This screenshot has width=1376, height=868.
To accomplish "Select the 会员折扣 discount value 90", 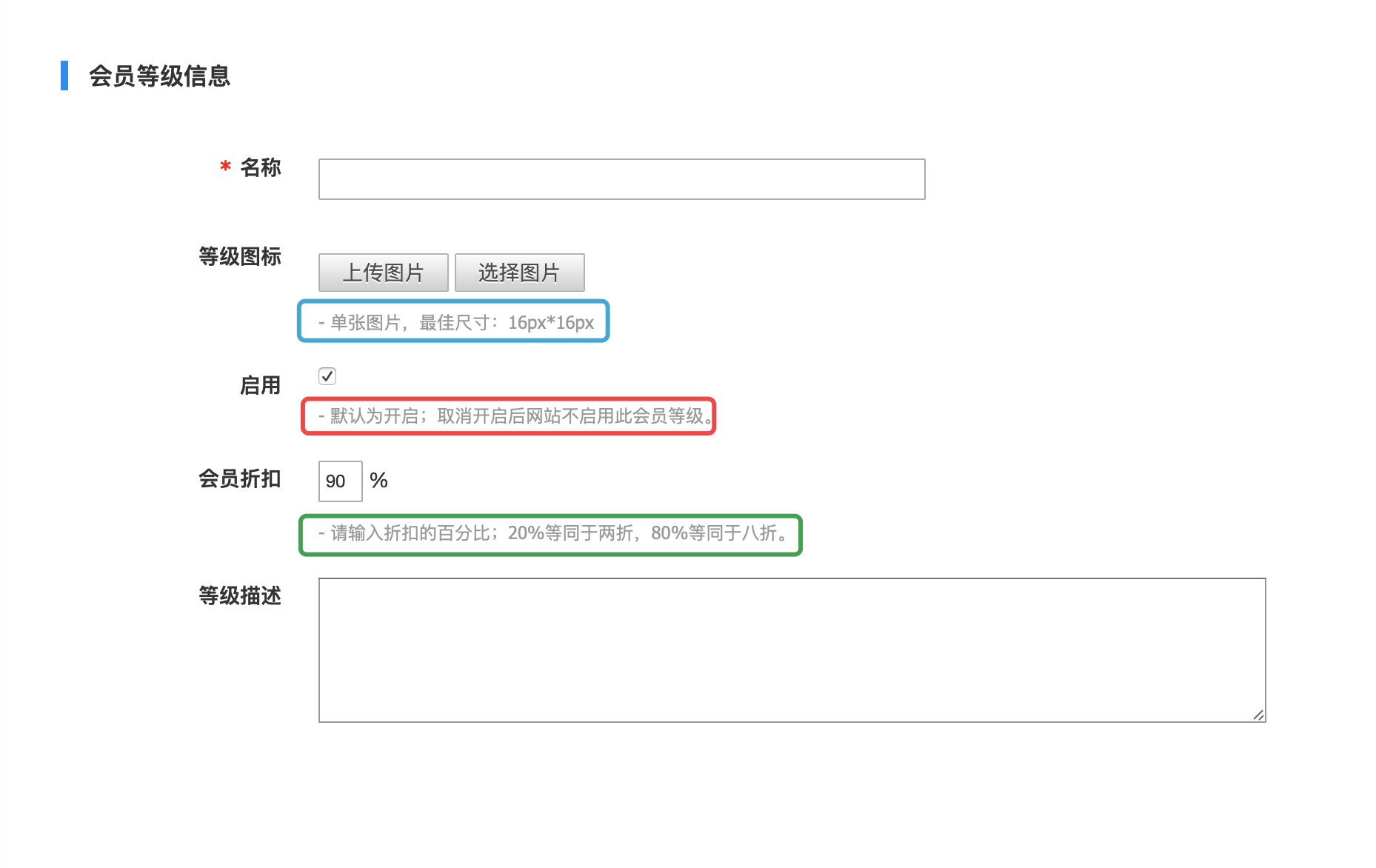I will (339, 481).
